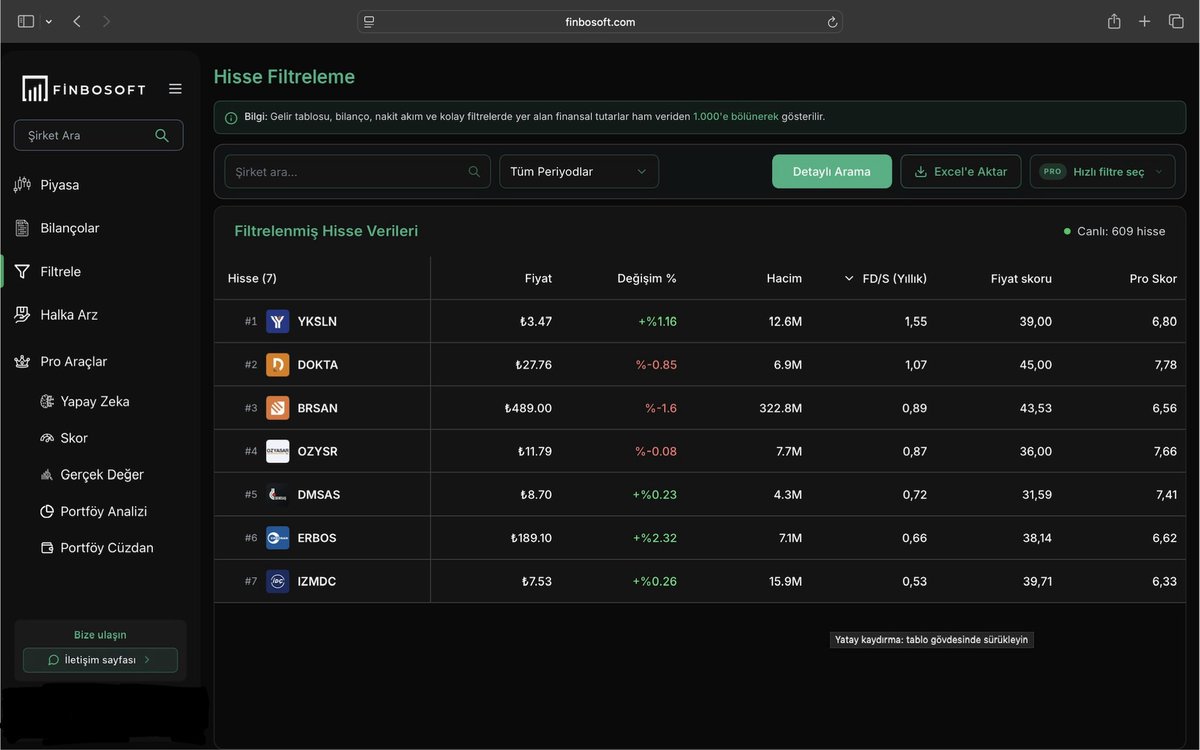
Task: Click the Hacim column header
Action: point(784,278)
